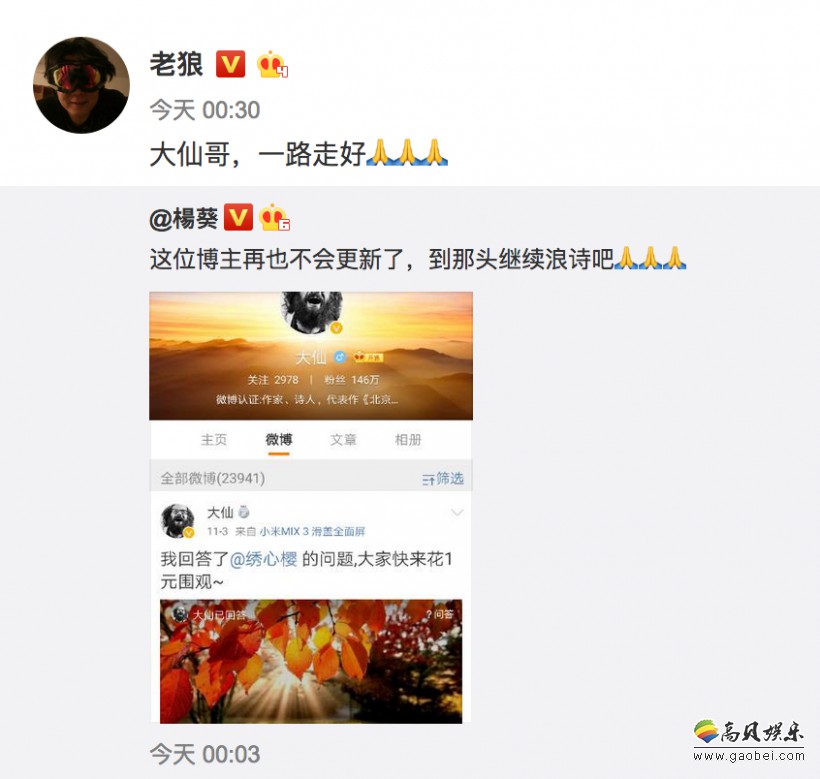Open the @绣心樱 mention link
Viewport: 820px width, 779px height.
264,559
